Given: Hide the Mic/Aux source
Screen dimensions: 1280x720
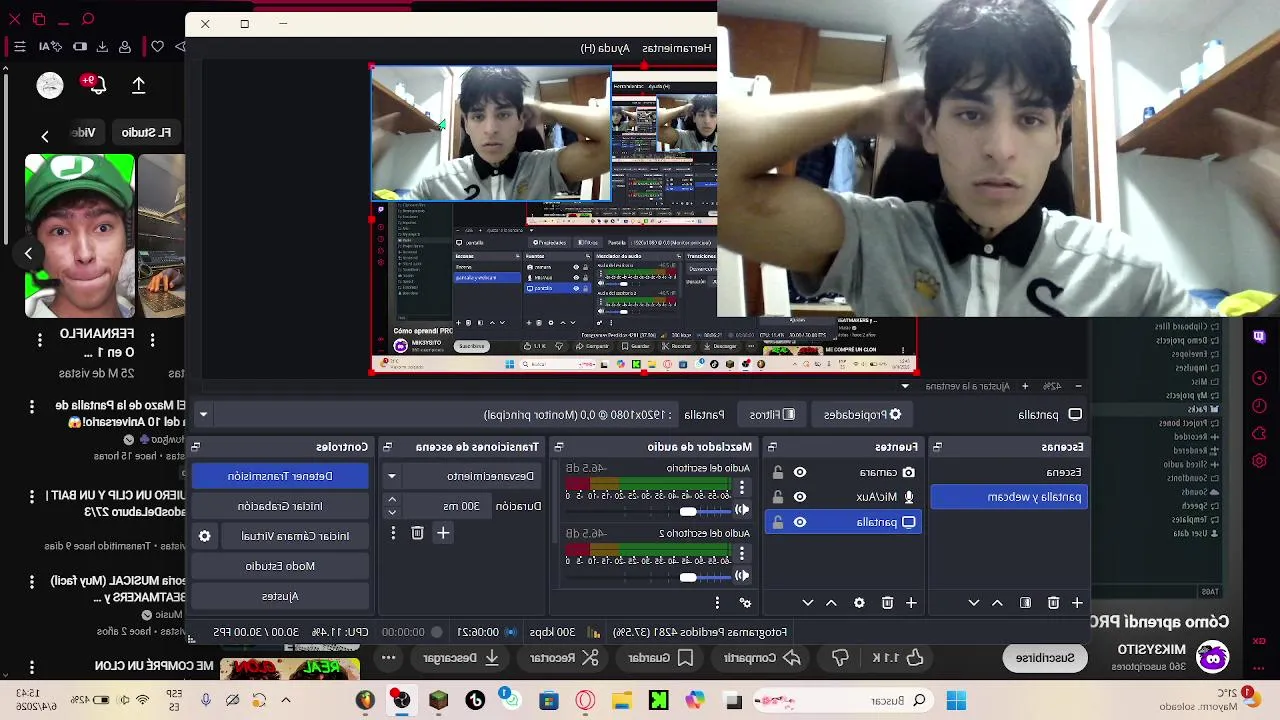Looking at the screenshot, I should pos(800,497).
